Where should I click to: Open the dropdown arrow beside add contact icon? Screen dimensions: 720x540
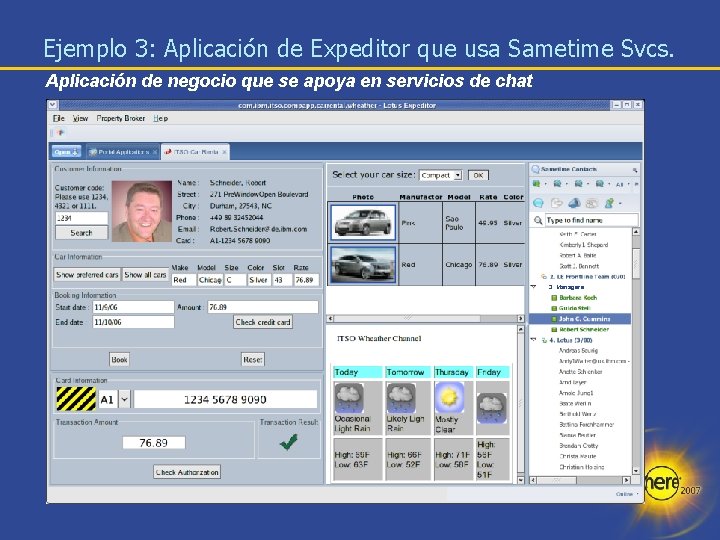tap(620, 203)
